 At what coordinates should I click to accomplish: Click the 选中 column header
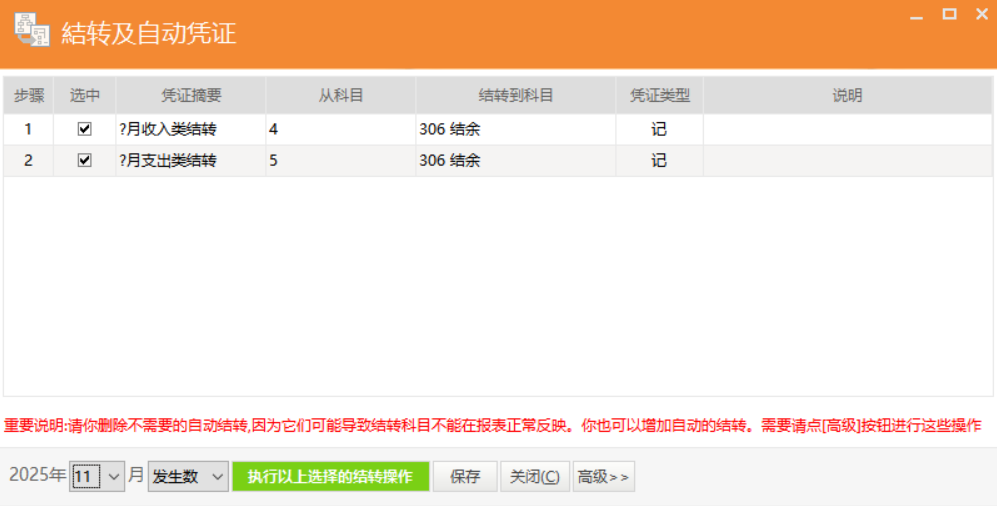point(85,96)
